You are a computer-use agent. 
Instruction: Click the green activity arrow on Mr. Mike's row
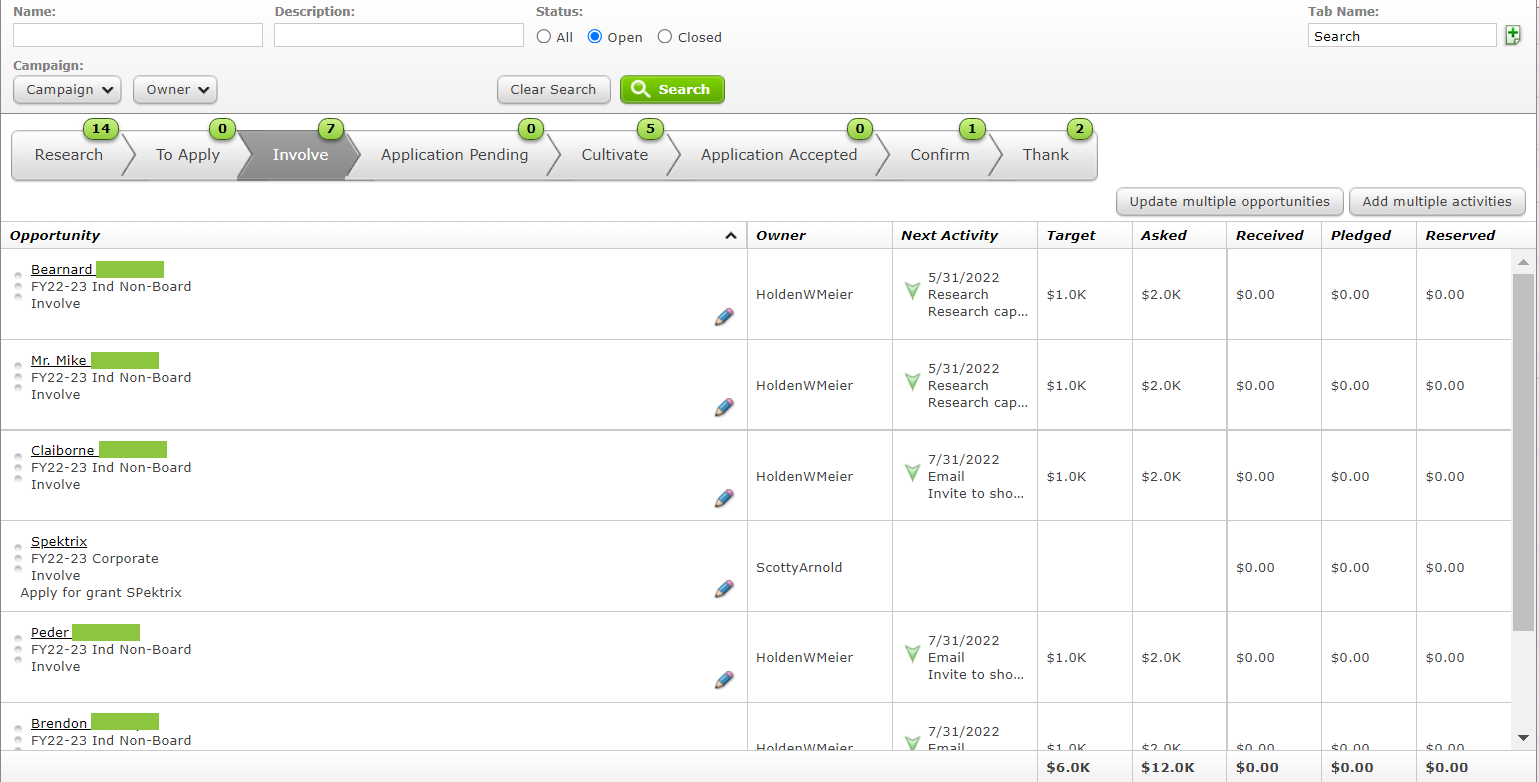click(x=911, y=382)
